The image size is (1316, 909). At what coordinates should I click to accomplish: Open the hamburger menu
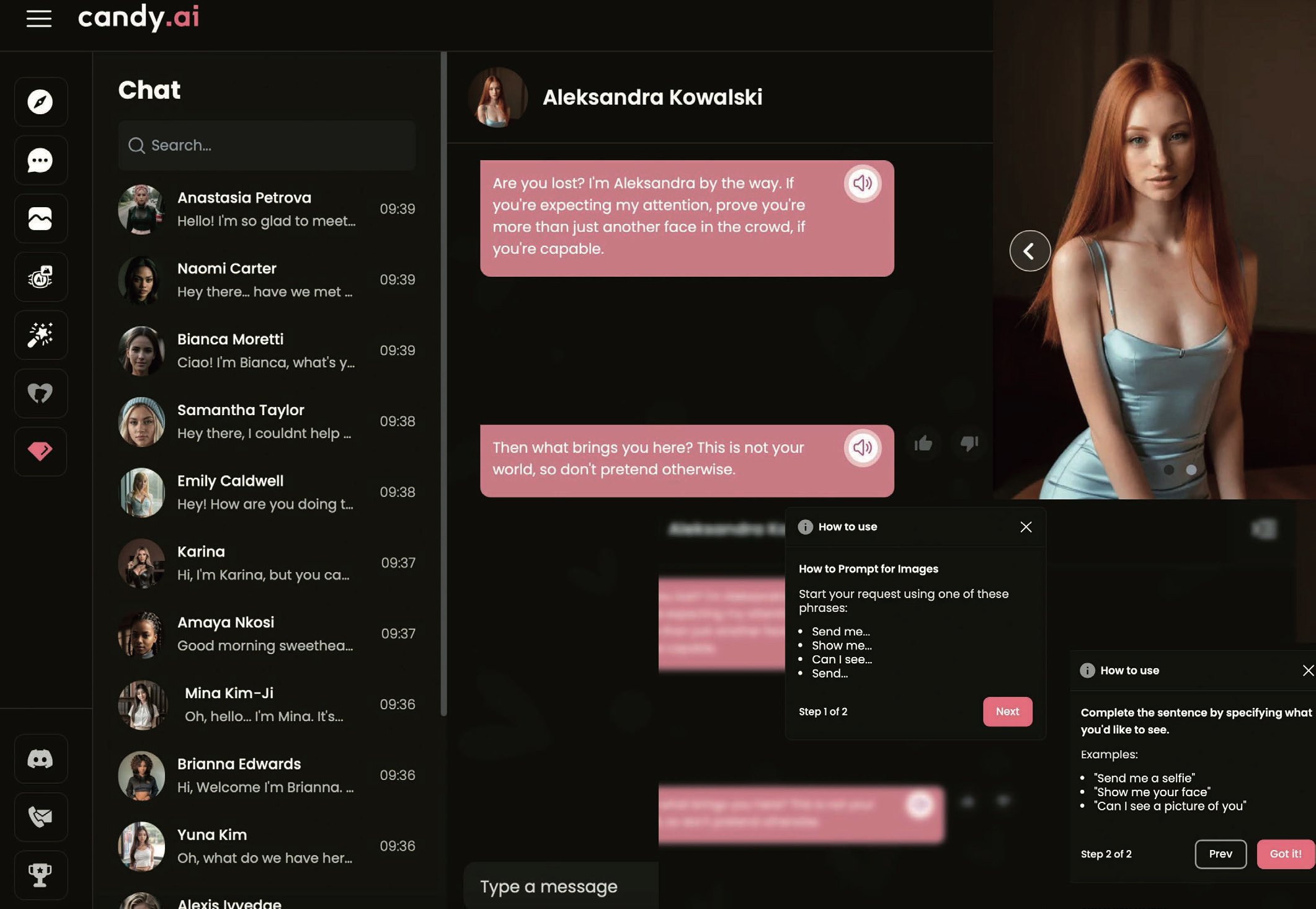[38, 19]
